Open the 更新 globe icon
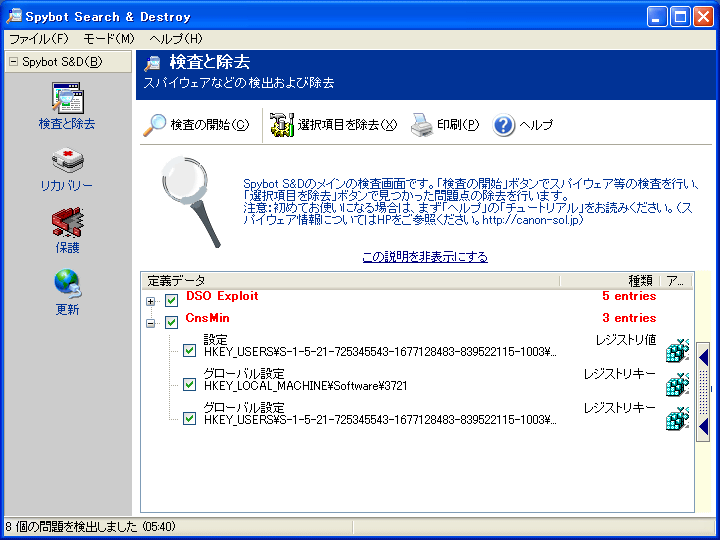This screenshot has height=540, width=720. pos(67,284)
